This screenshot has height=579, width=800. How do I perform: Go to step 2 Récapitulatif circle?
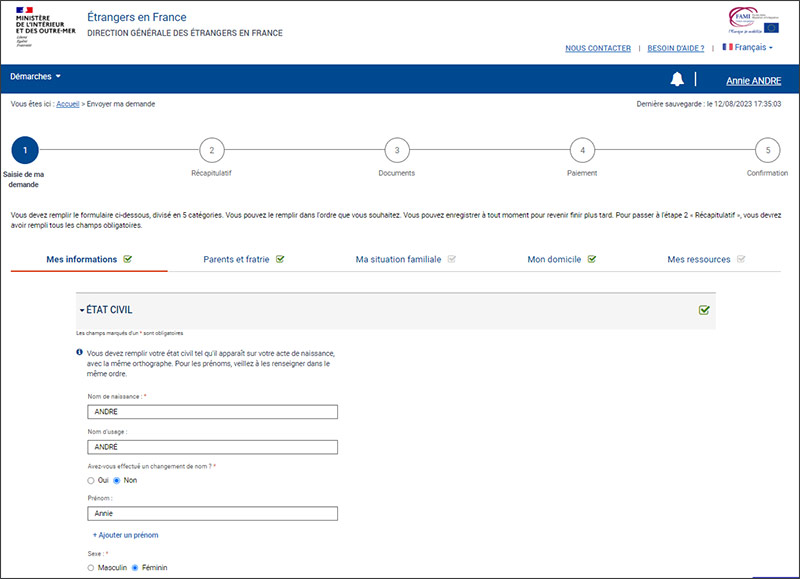(x=211, y=151)
